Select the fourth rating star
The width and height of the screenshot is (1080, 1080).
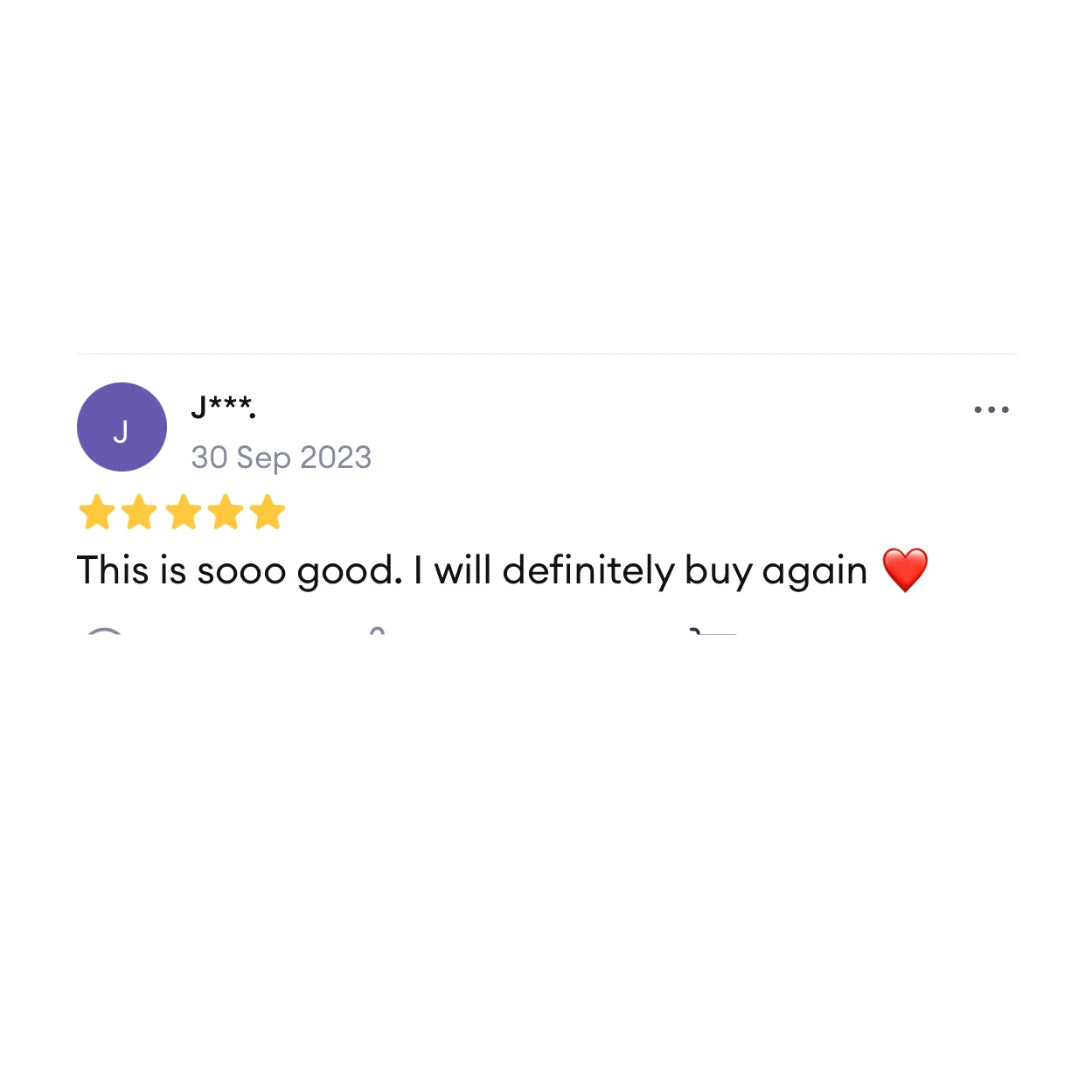(226, 512)
